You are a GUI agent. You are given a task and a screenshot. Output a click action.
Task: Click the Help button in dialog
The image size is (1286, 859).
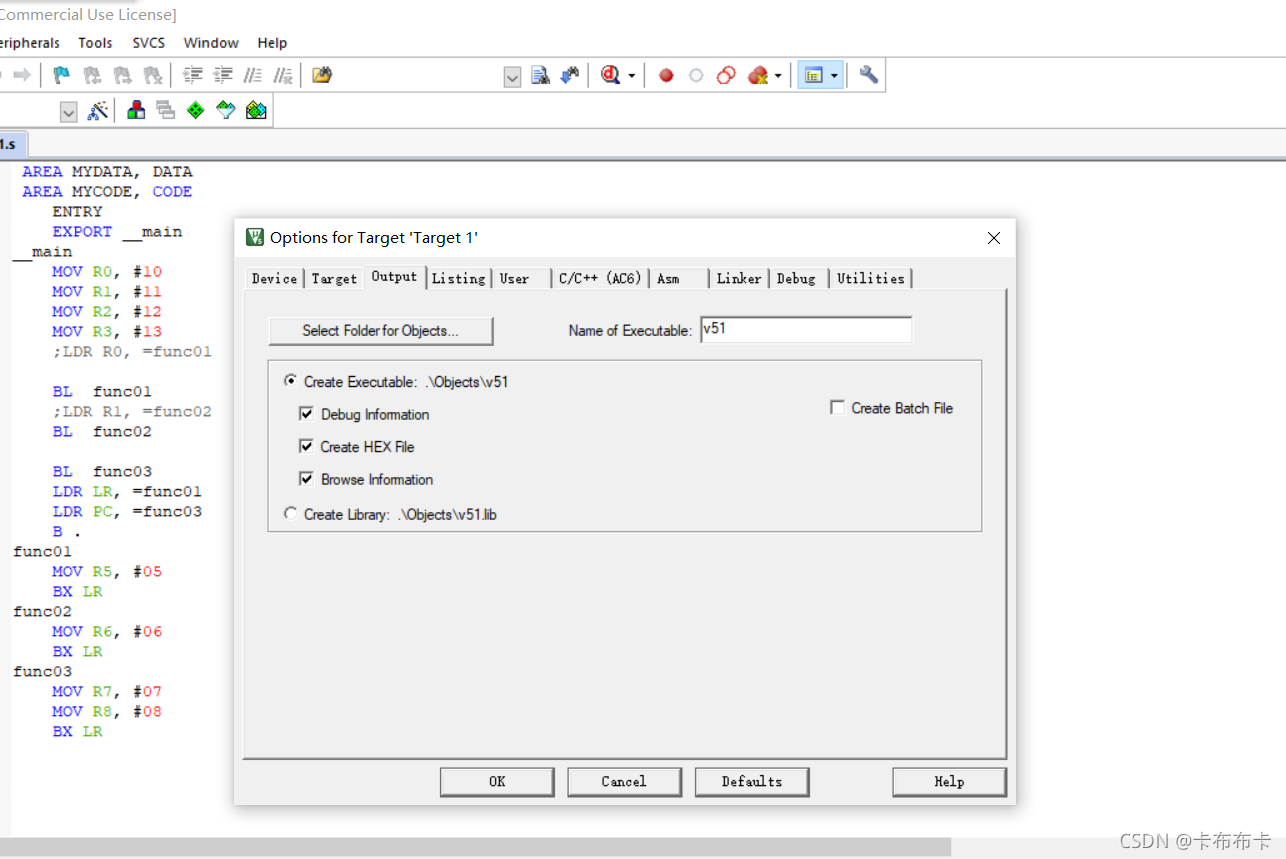click(949, 782)
